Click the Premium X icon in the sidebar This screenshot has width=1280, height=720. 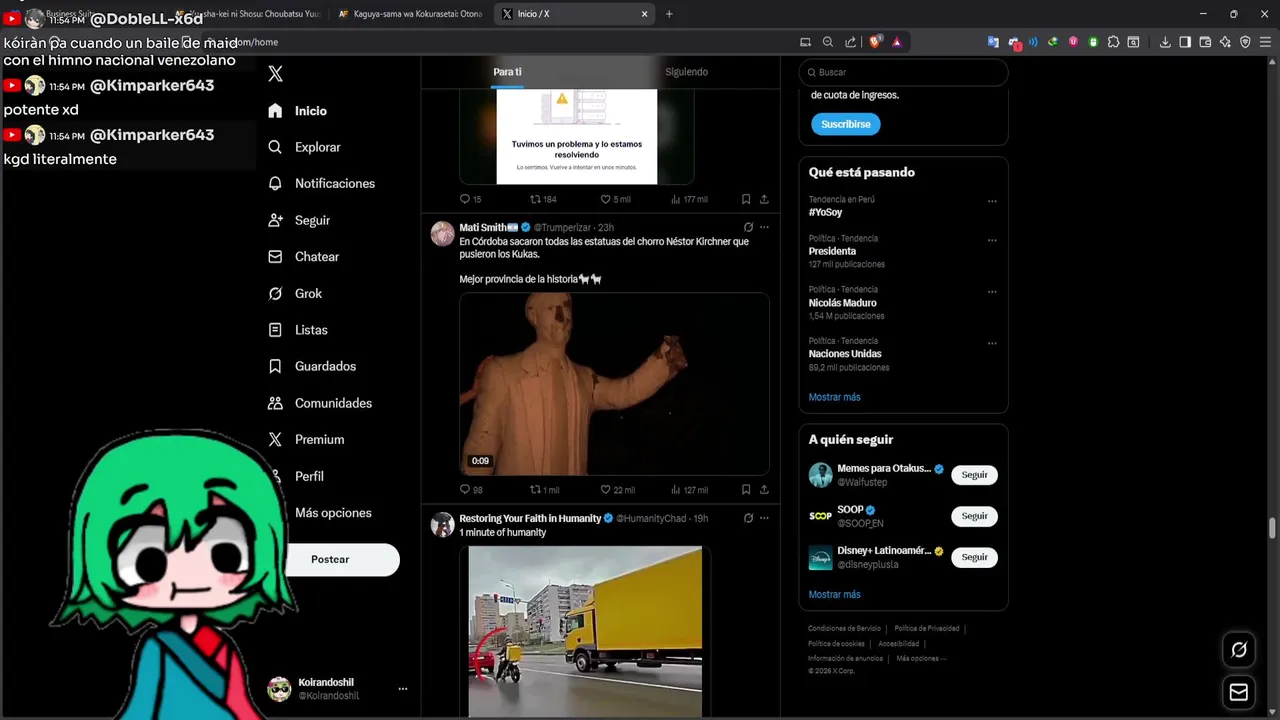click(x=275, y=440)
